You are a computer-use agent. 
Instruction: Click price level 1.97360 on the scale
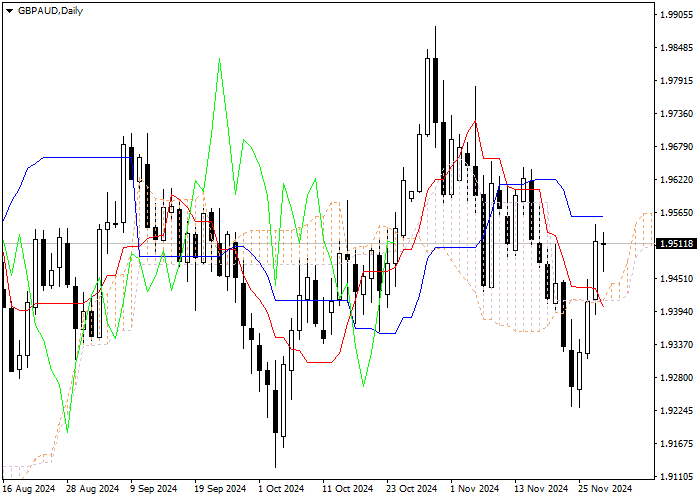coord(676,114)
